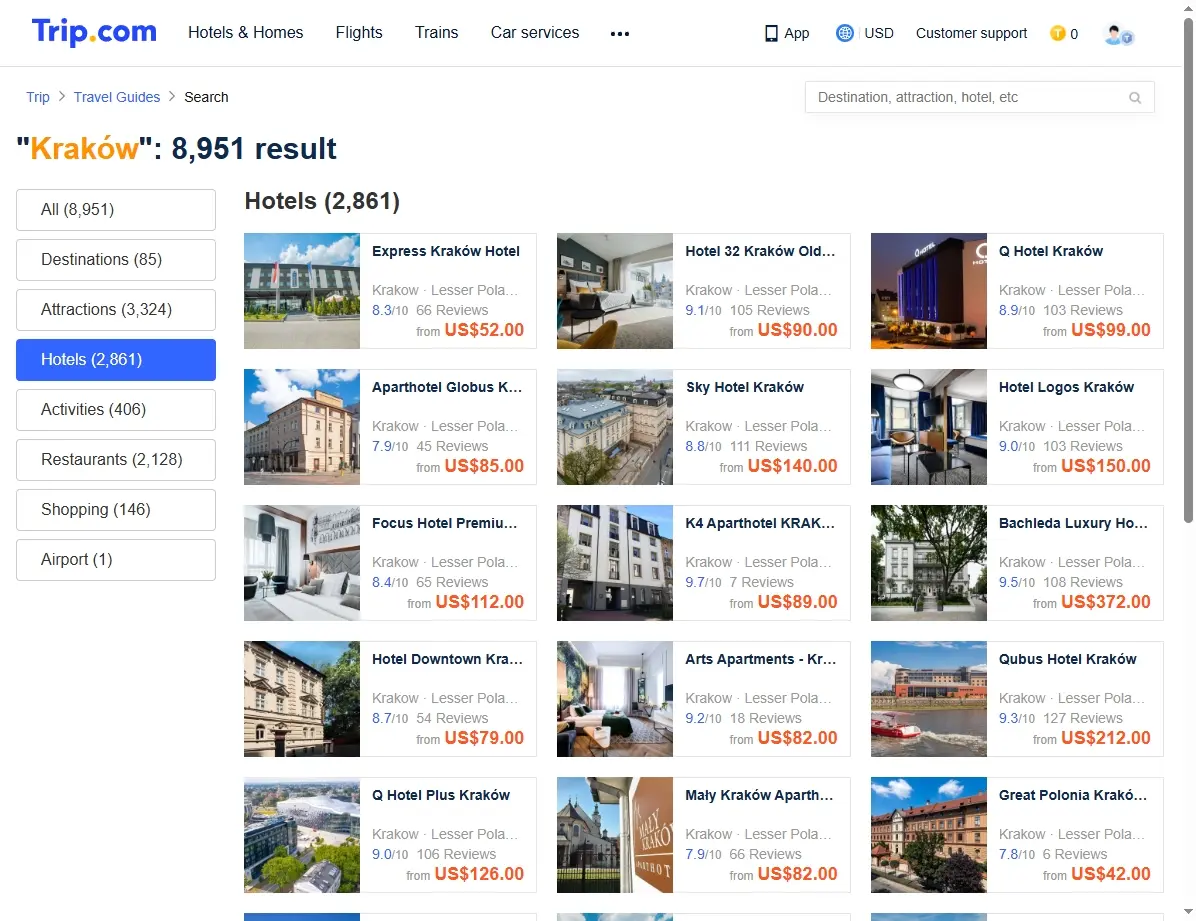The width and height of the screenshot is (1196, 921).
Task: Click the US$372.00 price
Action: pyautogui.click(x=1105, y=602)
